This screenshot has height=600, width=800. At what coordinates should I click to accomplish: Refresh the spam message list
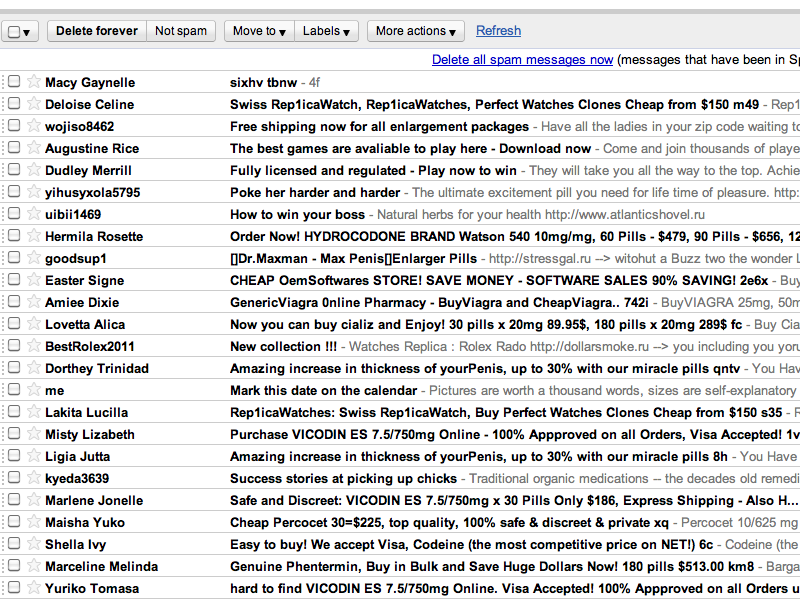(x=498, y=31)
